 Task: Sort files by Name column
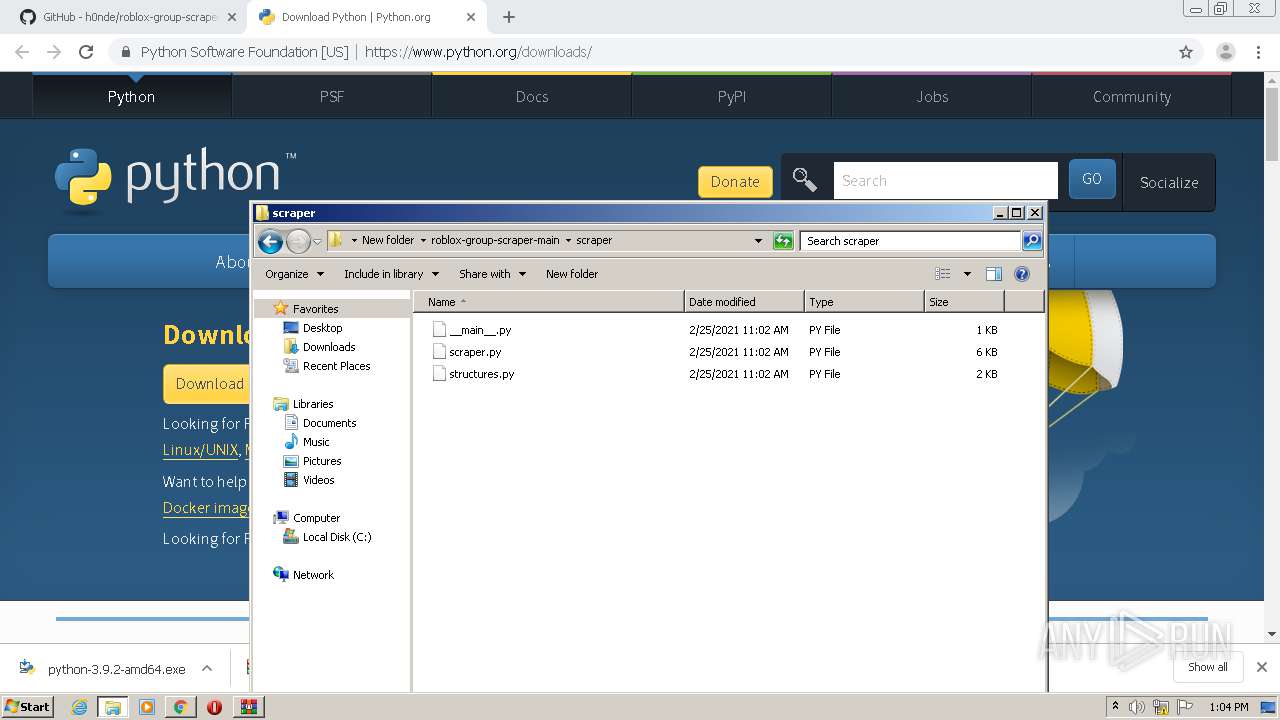(549, 302)
